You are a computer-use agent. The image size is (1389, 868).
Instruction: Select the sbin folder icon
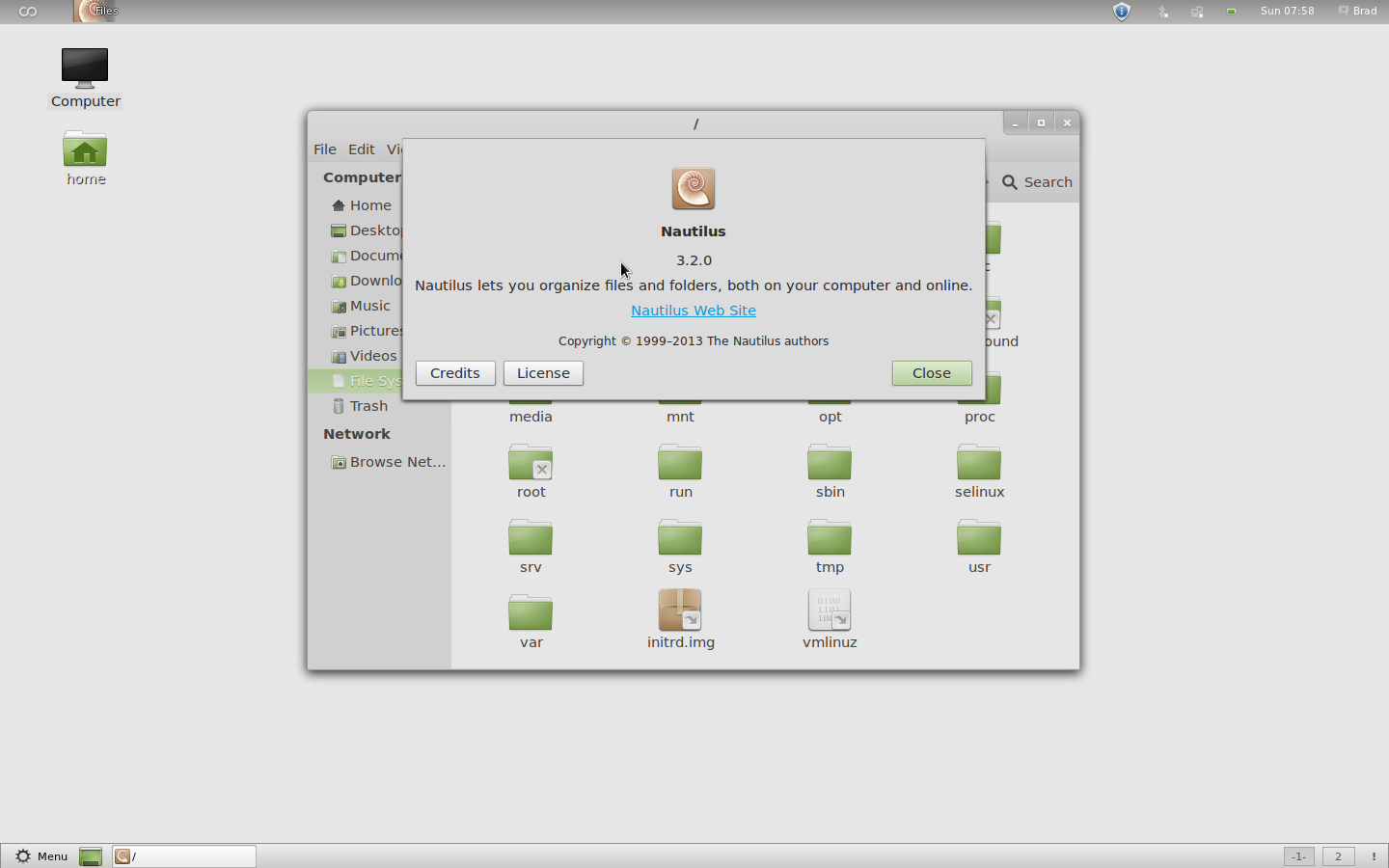click(x=830, y=463)
